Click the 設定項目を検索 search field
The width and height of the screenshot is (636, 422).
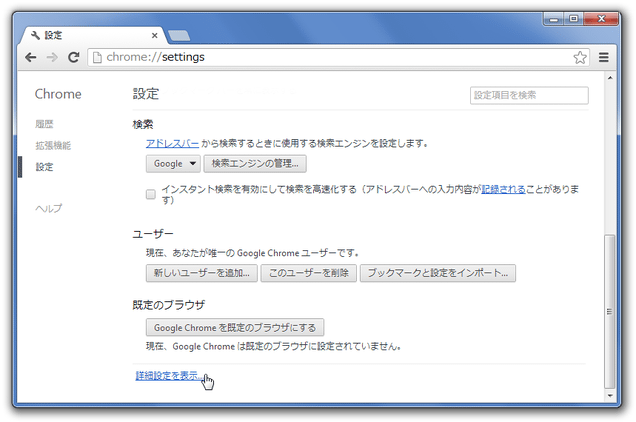[529, 95]
